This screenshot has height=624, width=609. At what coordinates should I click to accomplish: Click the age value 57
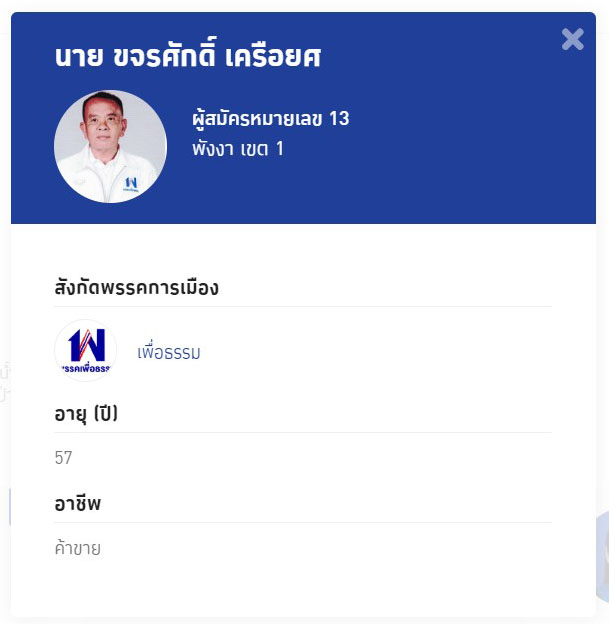[64, 458]
